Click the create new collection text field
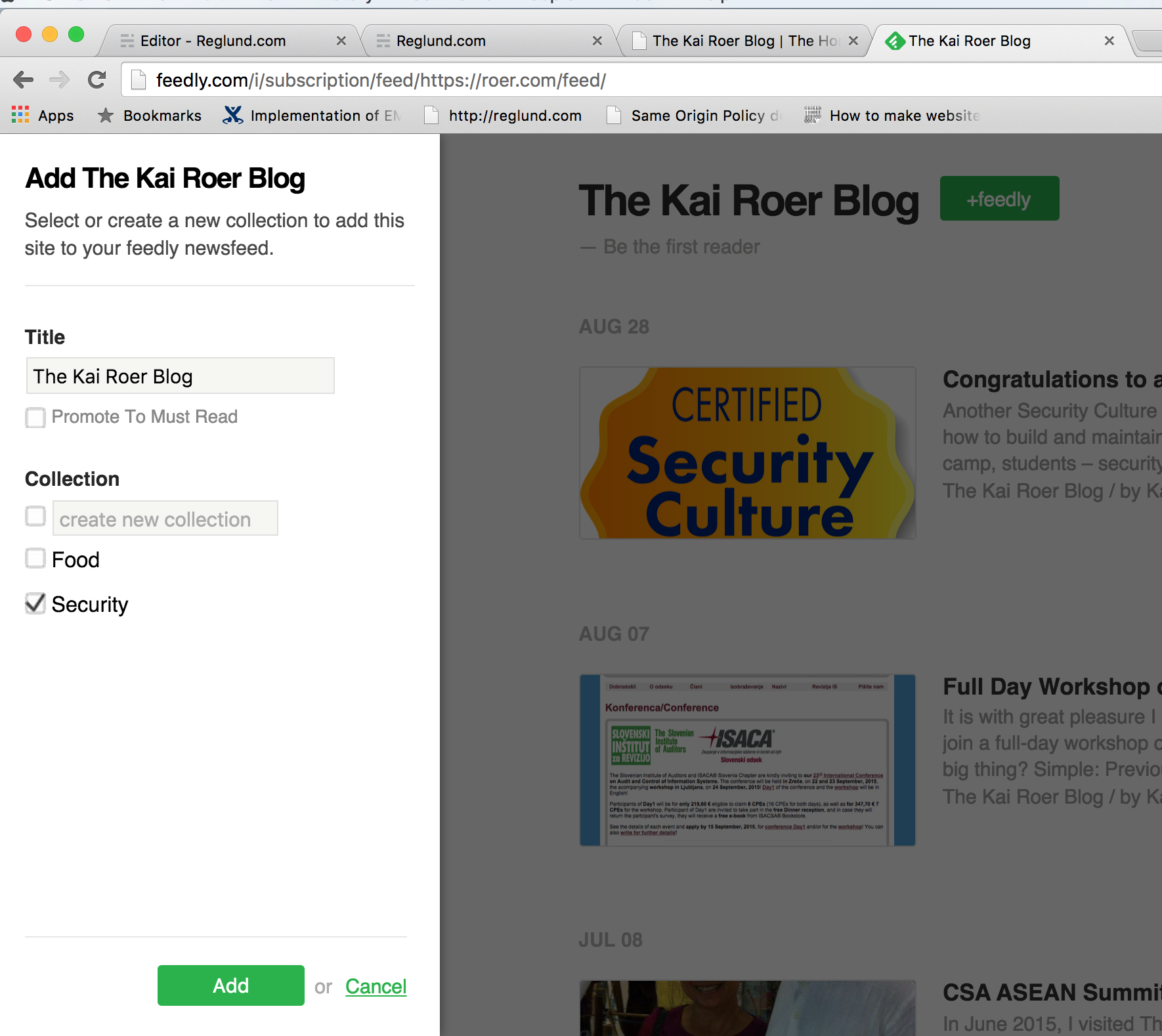 (x=165, y=518)
